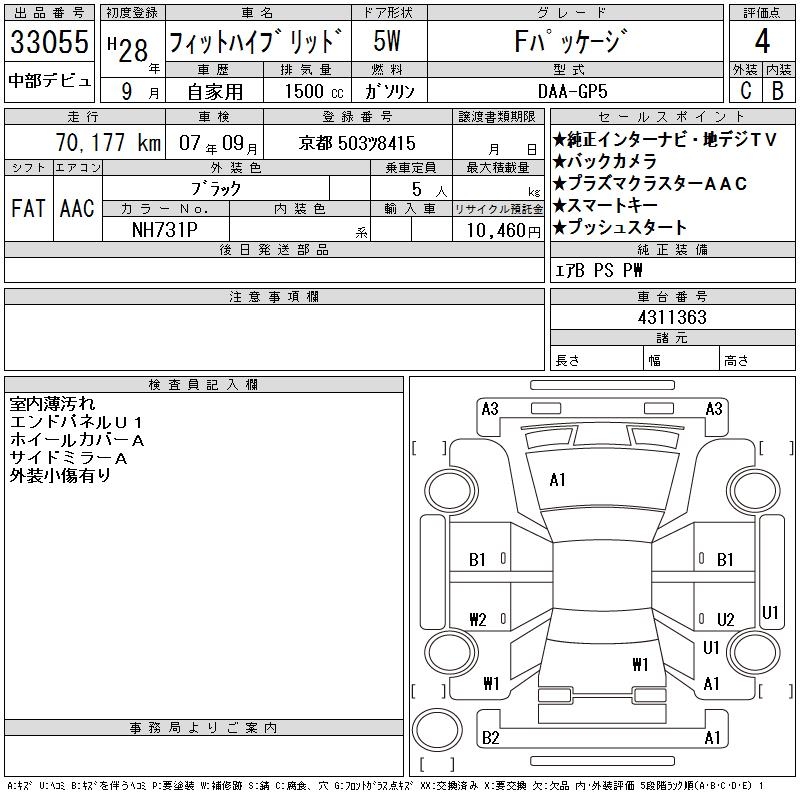Click the interior grade B cell
800x800 pixels.
[778, 91]
